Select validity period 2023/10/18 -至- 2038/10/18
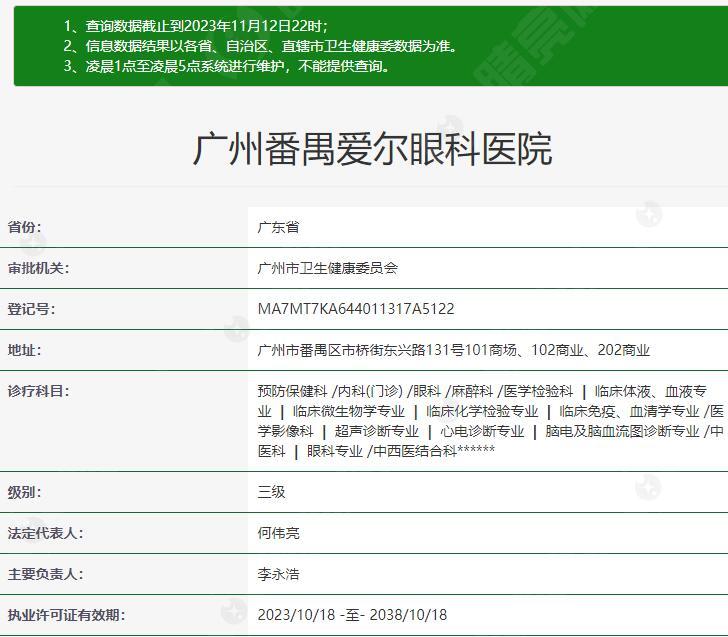Viewport: 728px width, 637px height. click(x=352, y=615)
